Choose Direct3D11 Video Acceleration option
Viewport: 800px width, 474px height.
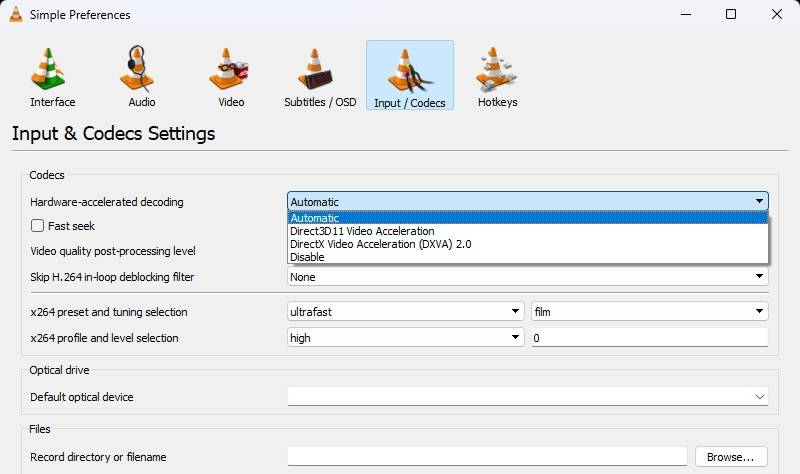click(528, 231)
